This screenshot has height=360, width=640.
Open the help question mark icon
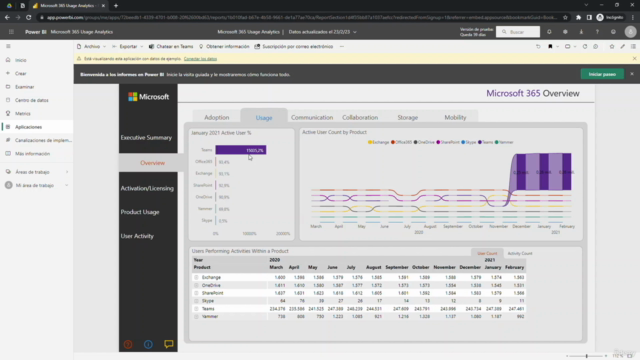coord(597,32)
